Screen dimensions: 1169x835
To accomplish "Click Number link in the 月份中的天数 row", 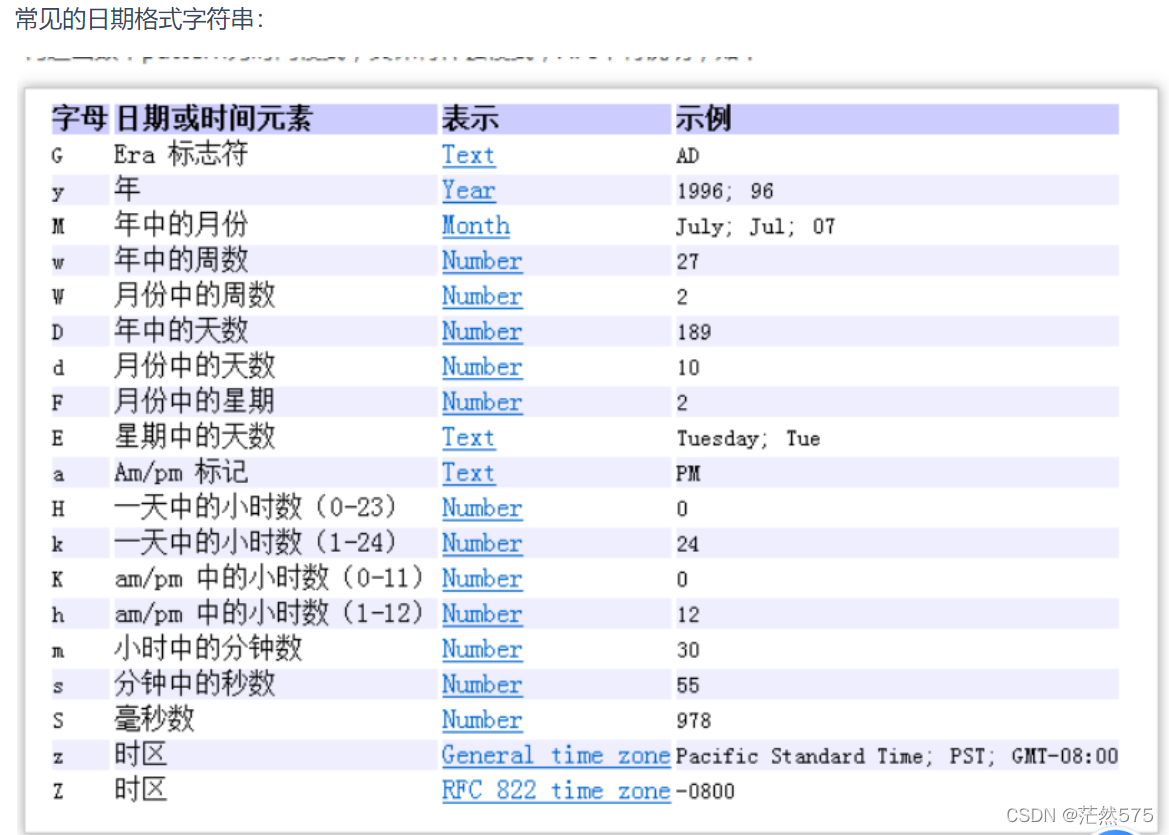I will (482, 367).
